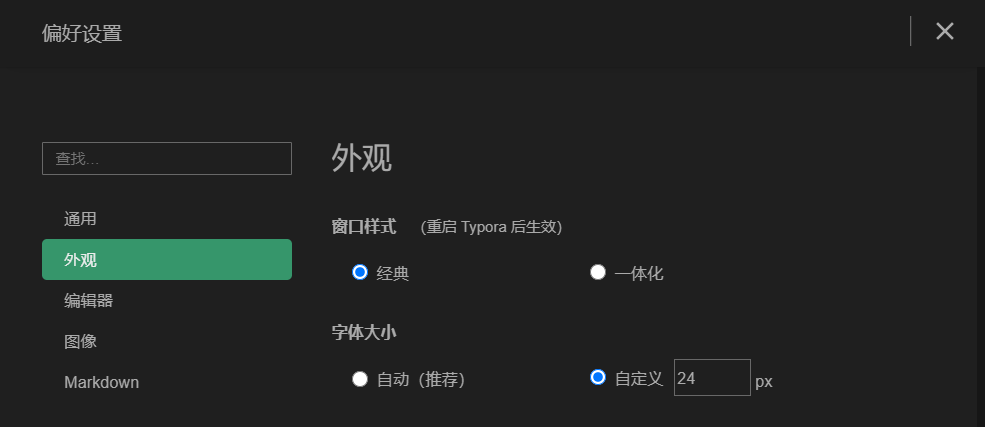The image size is (985, 427).
Task: Click the 偏好设置 title text
Action: (82, 33)
